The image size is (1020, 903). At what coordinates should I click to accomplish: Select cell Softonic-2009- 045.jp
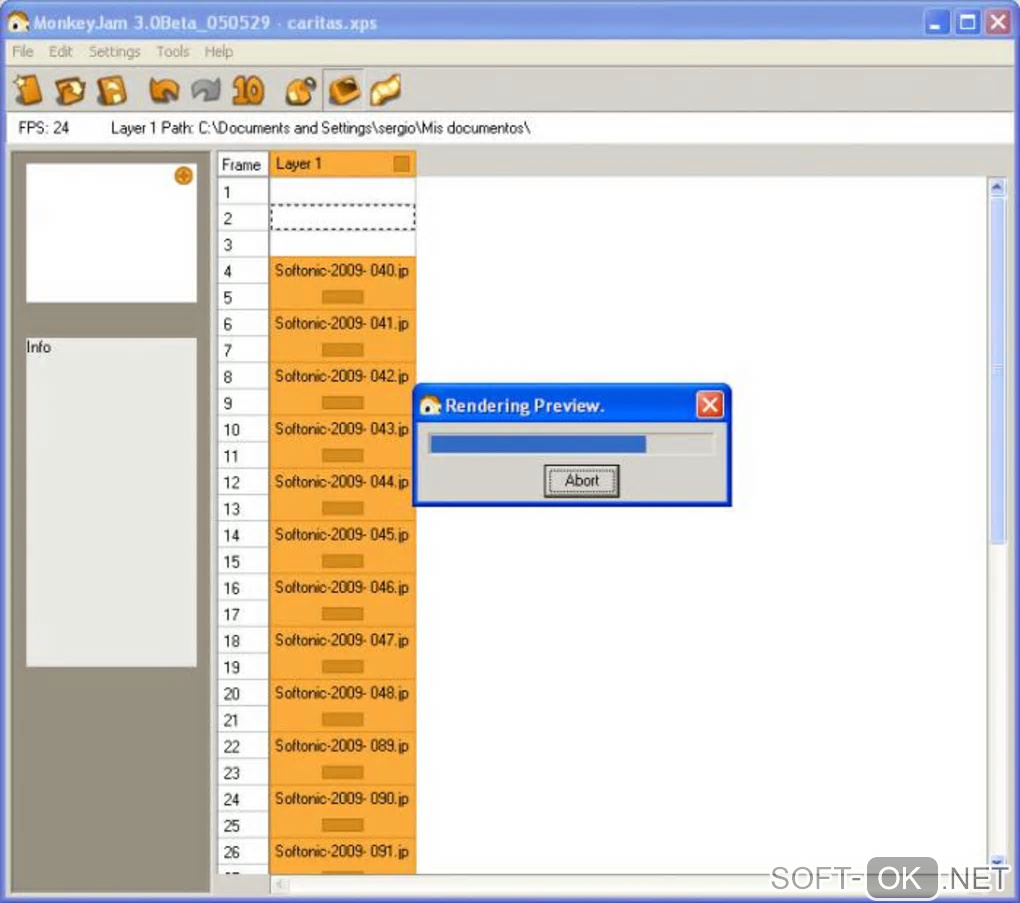342,534
